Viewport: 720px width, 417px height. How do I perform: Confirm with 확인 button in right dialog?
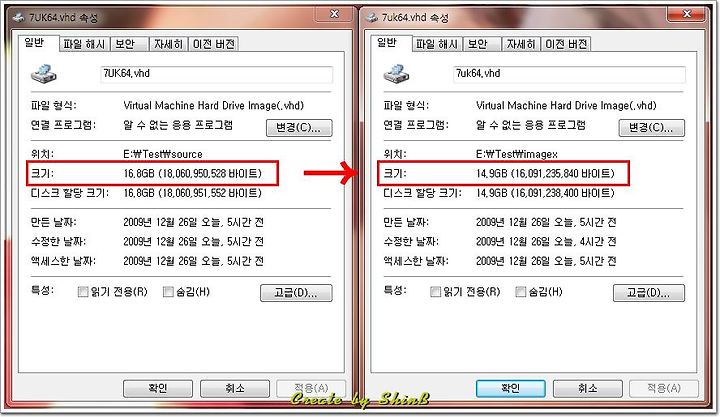[511, 389]
